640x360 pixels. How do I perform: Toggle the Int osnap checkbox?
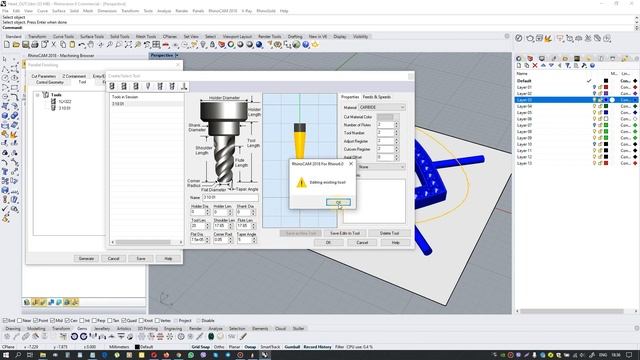82,321
